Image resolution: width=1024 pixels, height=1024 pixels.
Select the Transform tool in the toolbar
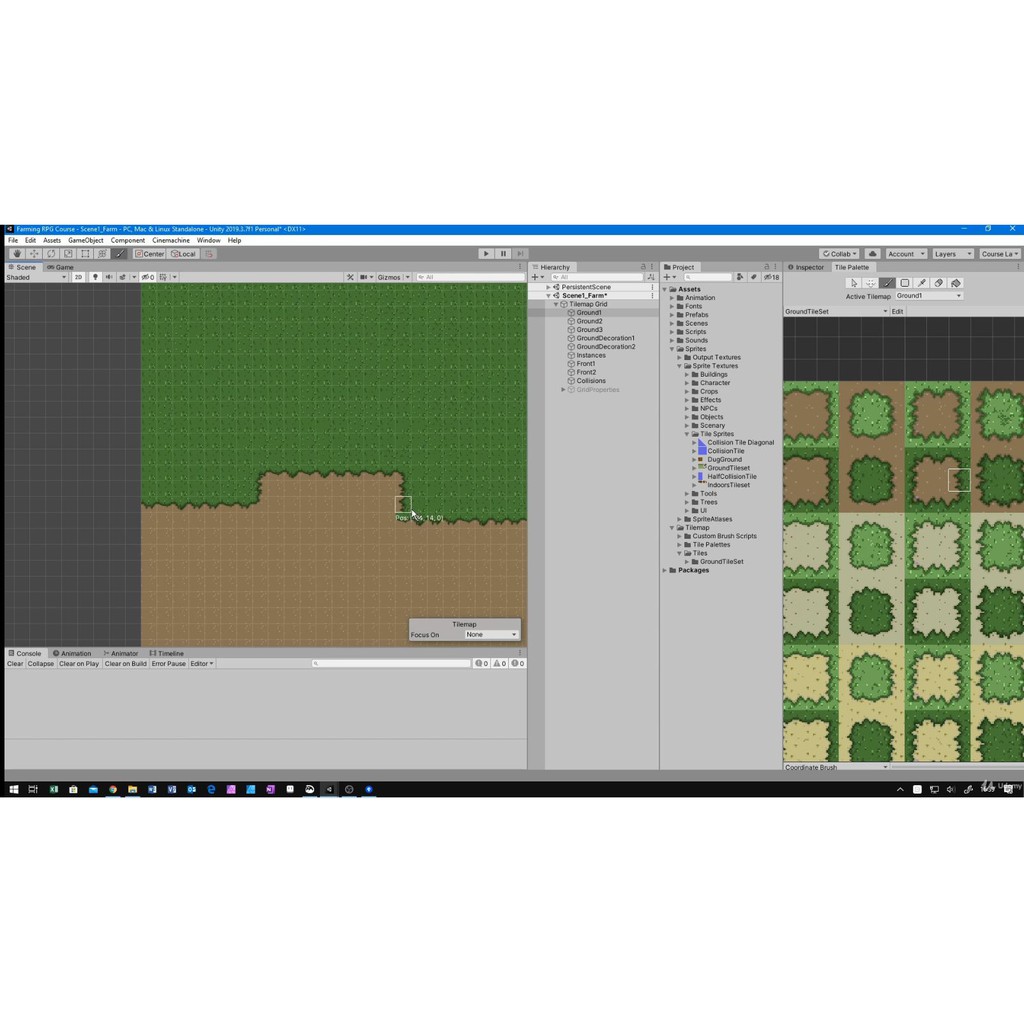tap(102, 253)
